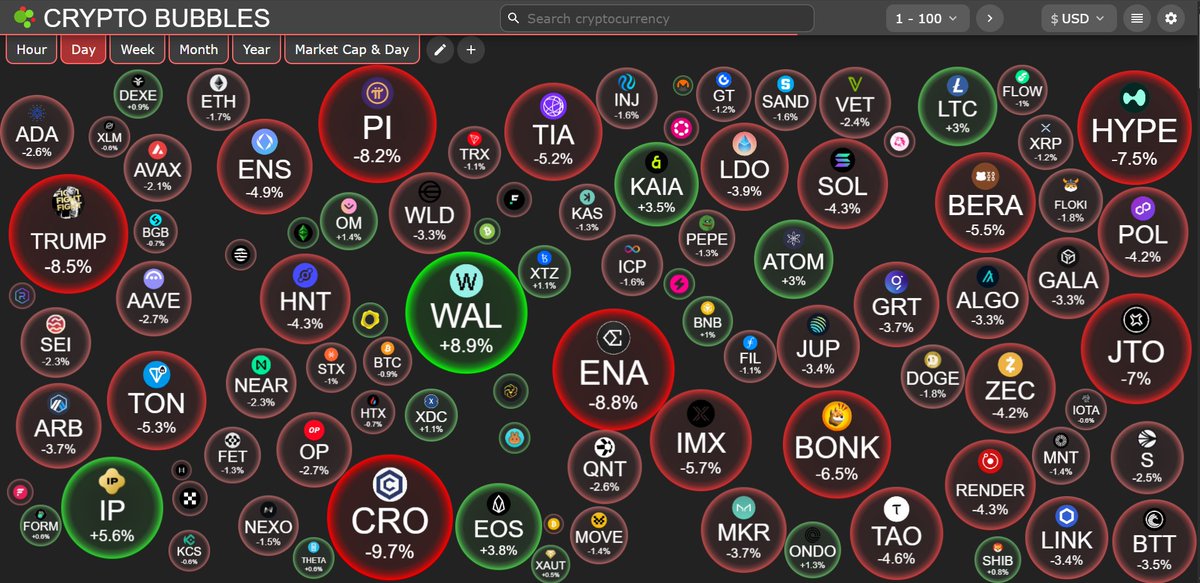Open the edit chart pencil icon

point(439,49)
